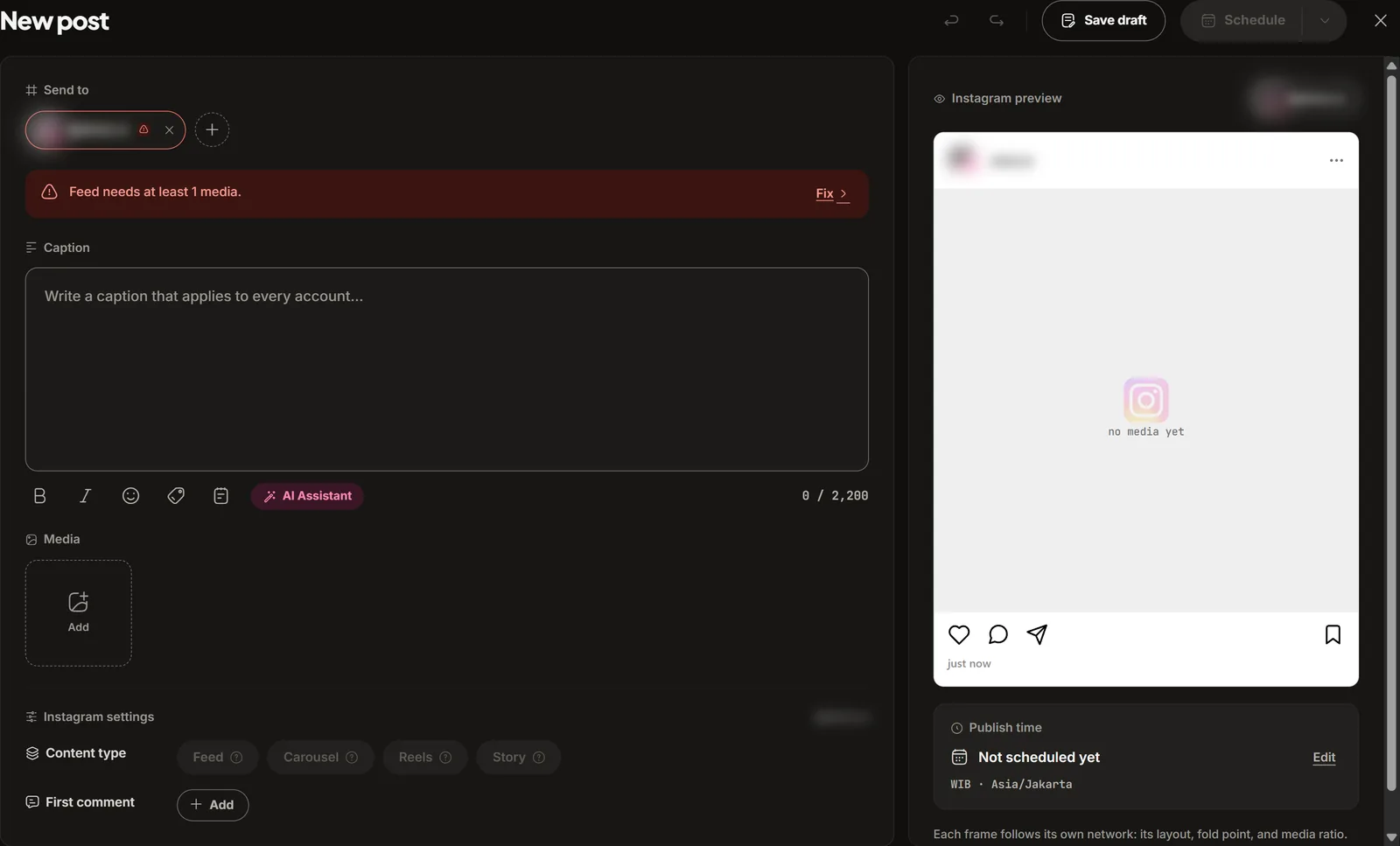Click the scrollbar up arrow
The height and width of the screenshot is (846, 1400).
[1391, 66]
